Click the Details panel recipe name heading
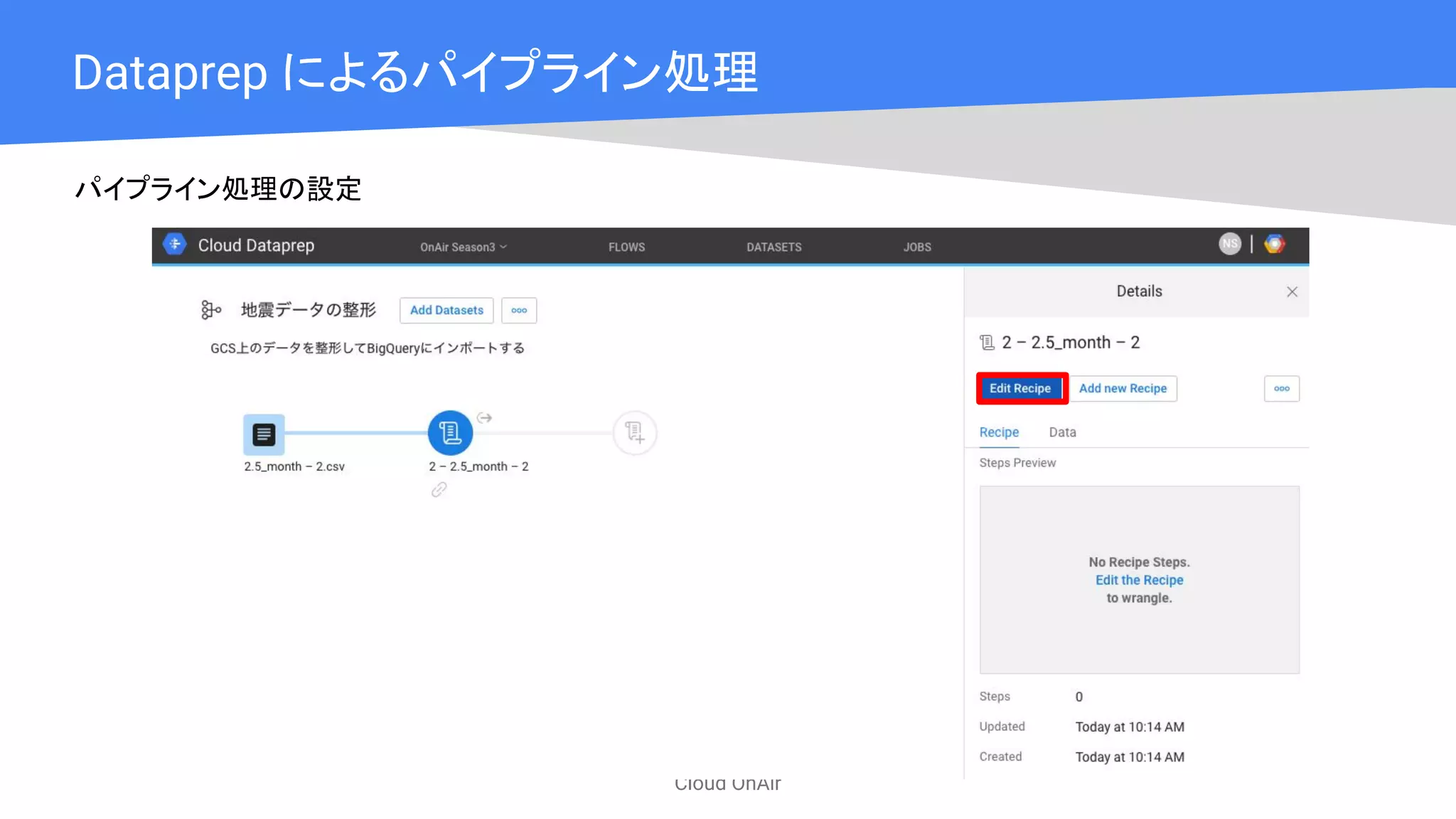 coord(1071,343)
